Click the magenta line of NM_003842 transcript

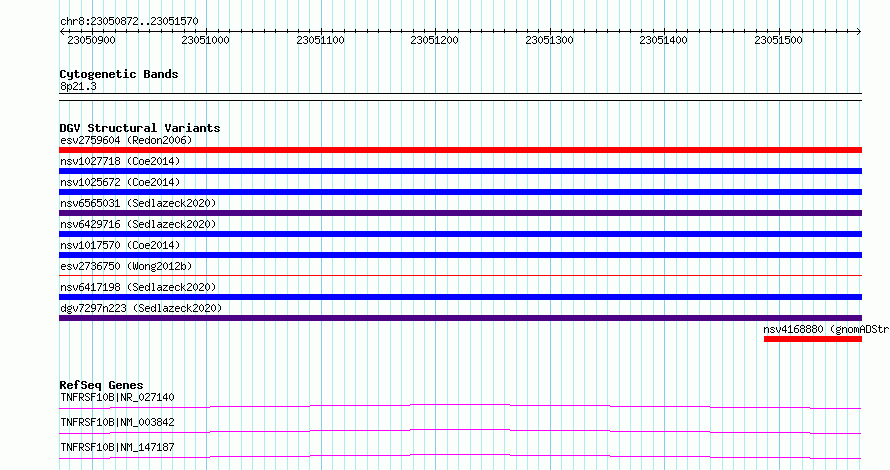pyautogui.click(x=460, y=431)
